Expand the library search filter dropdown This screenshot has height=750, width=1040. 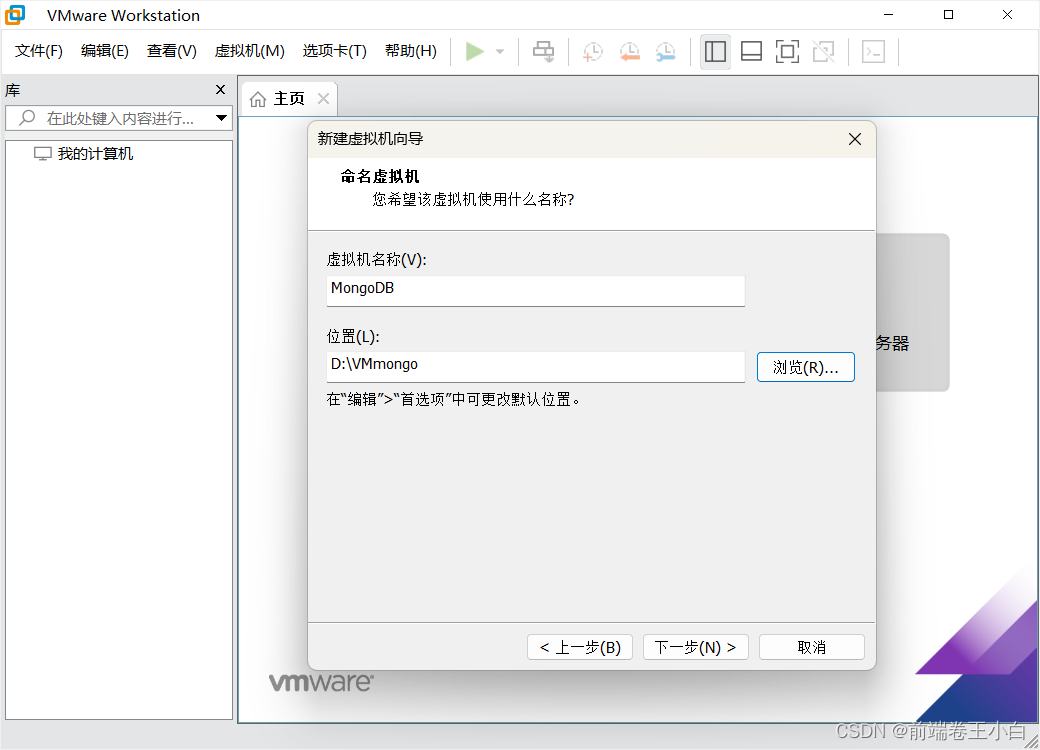pos(222,118)
